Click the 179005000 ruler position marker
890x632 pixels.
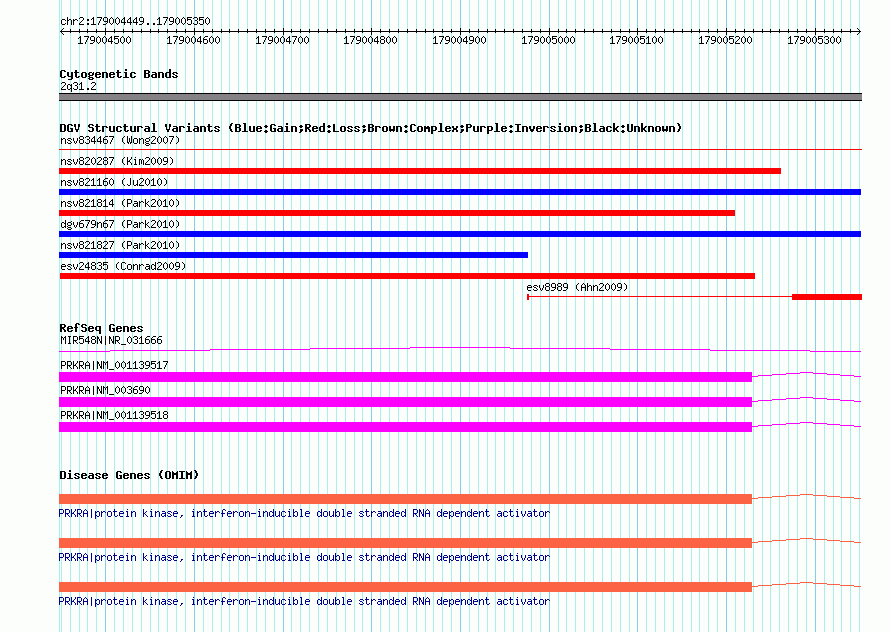(x=548, y=40)
